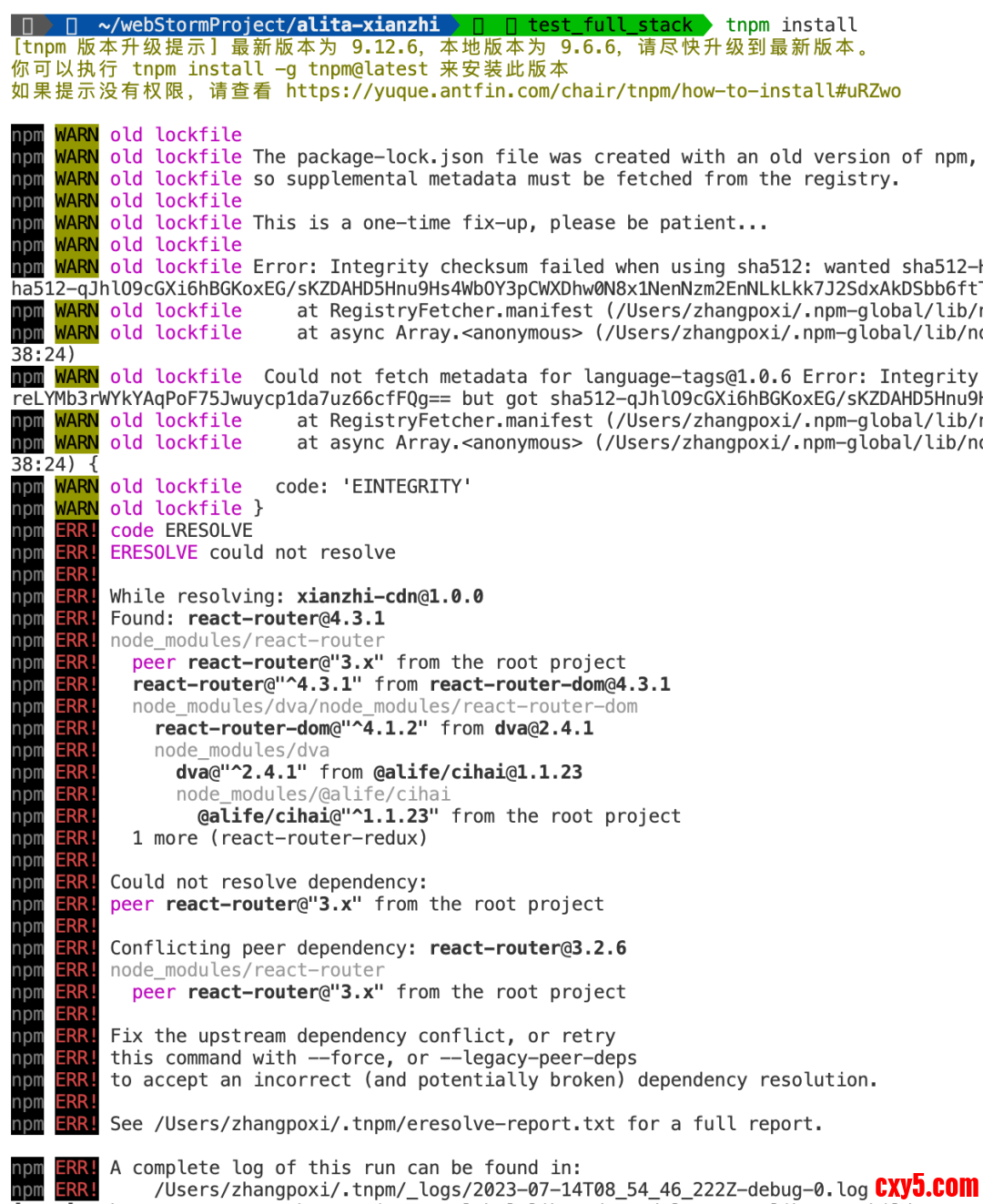This screenshot has height=1204, width=983.
Task: Click the node_modules/@alife/cihai path line
Action: [313, 794]
